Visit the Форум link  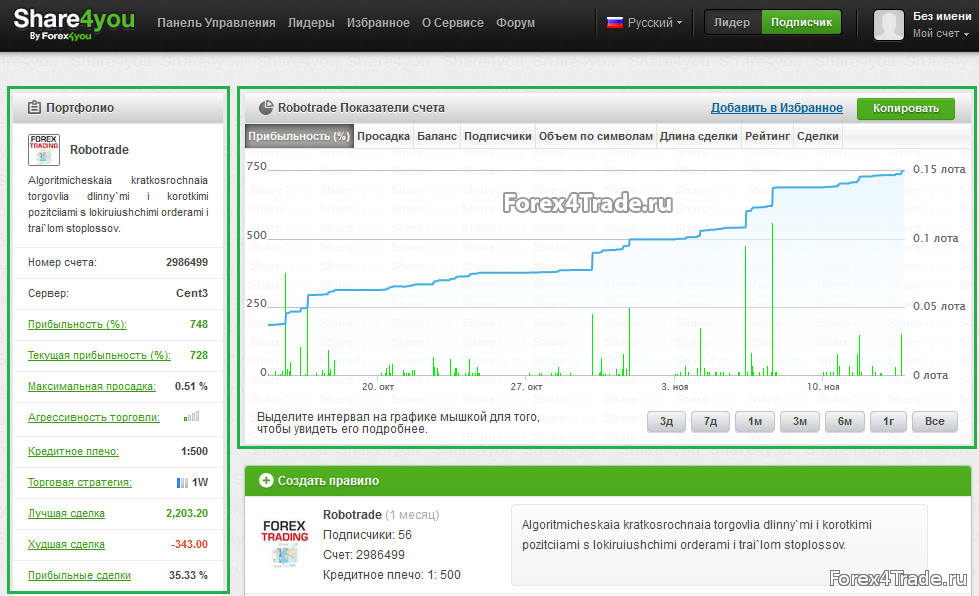pos(515,22)
